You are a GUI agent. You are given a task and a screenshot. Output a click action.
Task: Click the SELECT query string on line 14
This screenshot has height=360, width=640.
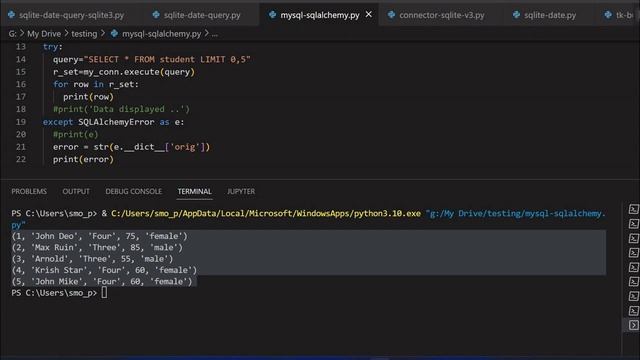[x=167, y=60]
